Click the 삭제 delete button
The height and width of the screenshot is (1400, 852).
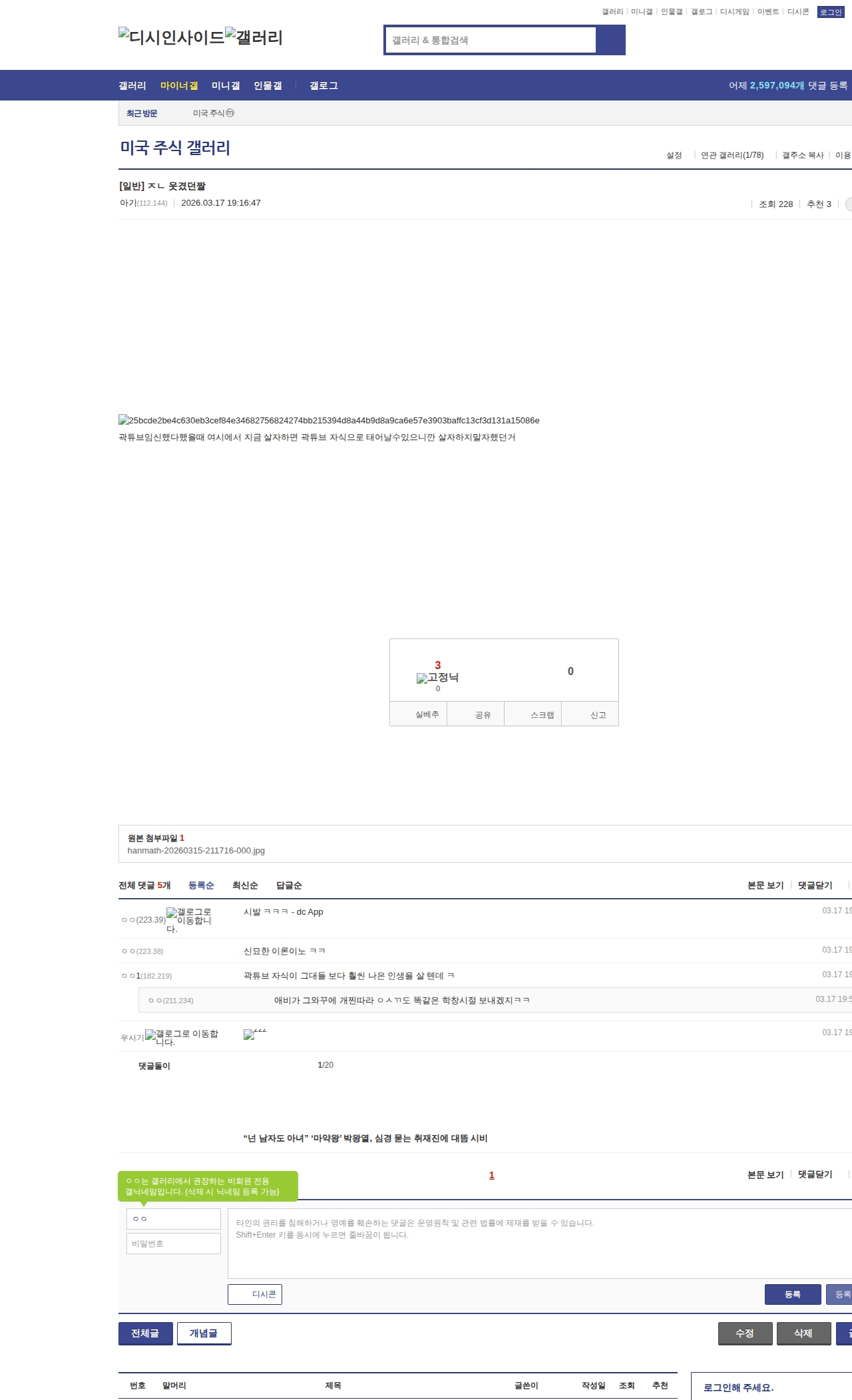[x=804, y=1333]
